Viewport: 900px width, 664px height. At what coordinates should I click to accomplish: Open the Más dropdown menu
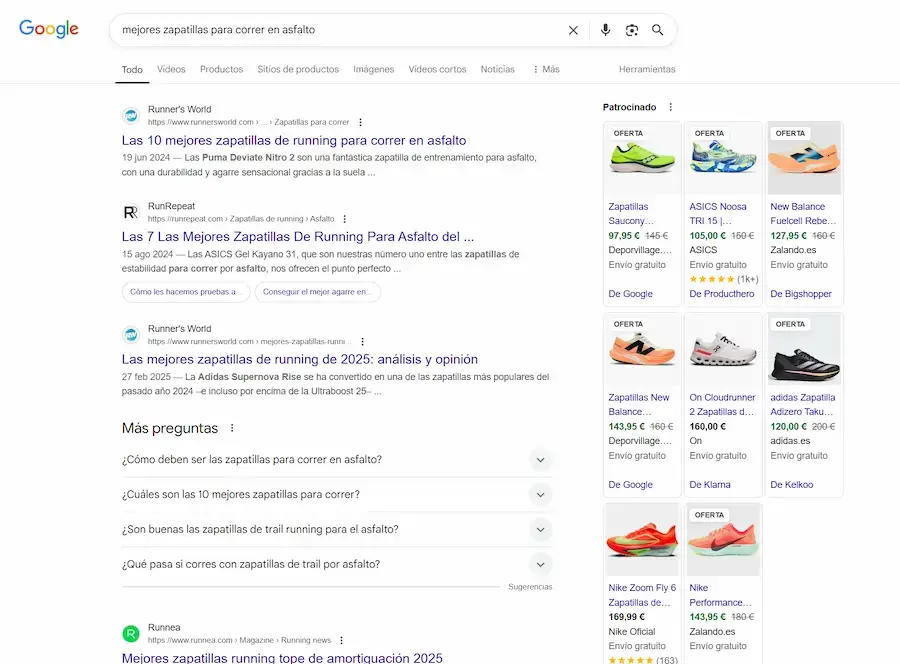tap(546, 69)
